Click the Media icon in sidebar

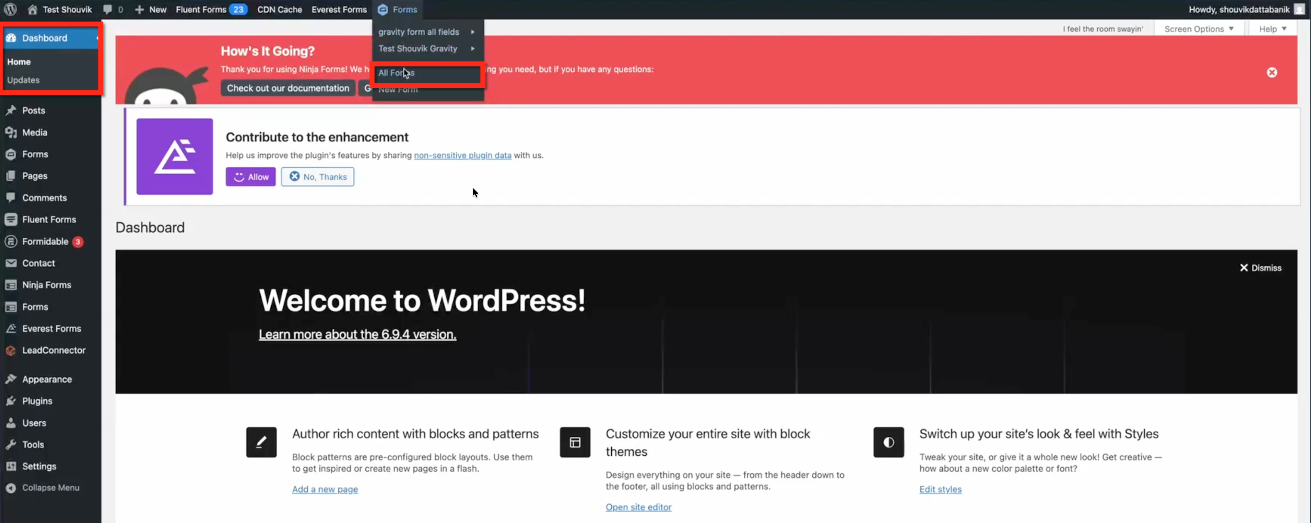(11, 132)
